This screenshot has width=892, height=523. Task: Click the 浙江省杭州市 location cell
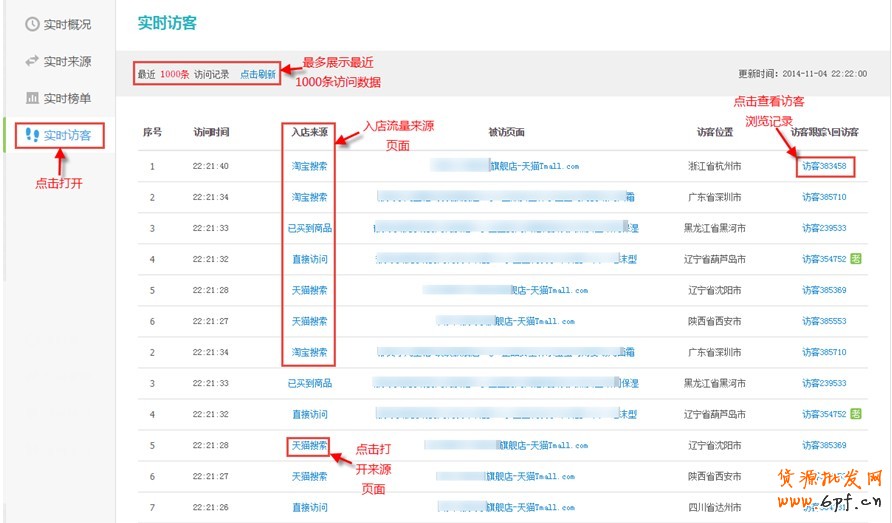tap(715, 166)
